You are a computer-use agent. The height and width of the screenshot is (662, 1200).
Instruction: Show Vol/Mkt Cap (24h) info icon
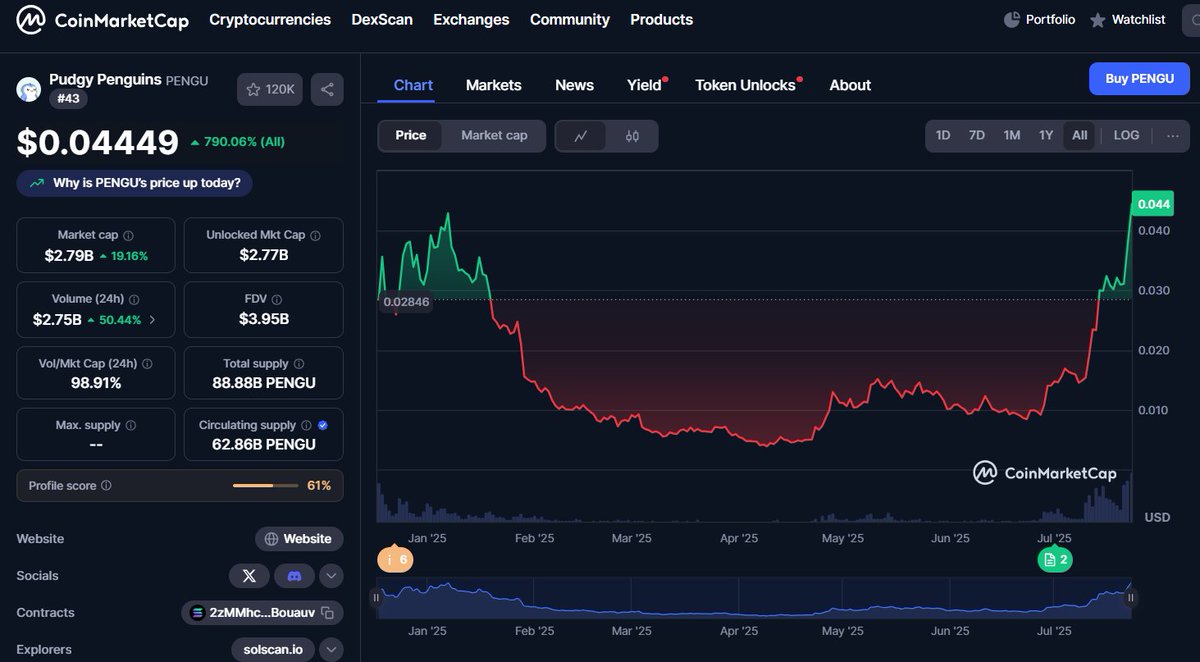pos(147,364)
